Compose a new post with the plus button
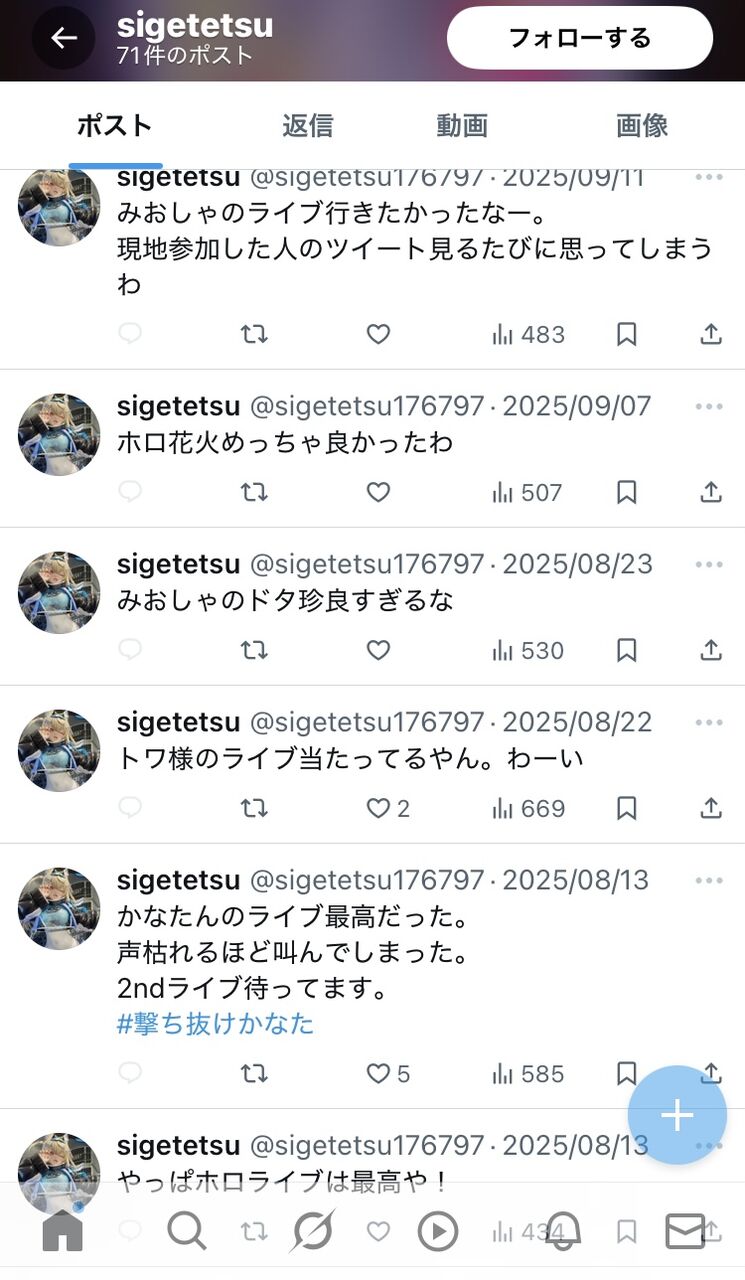Screen dimensions: 745x1280 pyautogui.click(x=677, y=1115)
